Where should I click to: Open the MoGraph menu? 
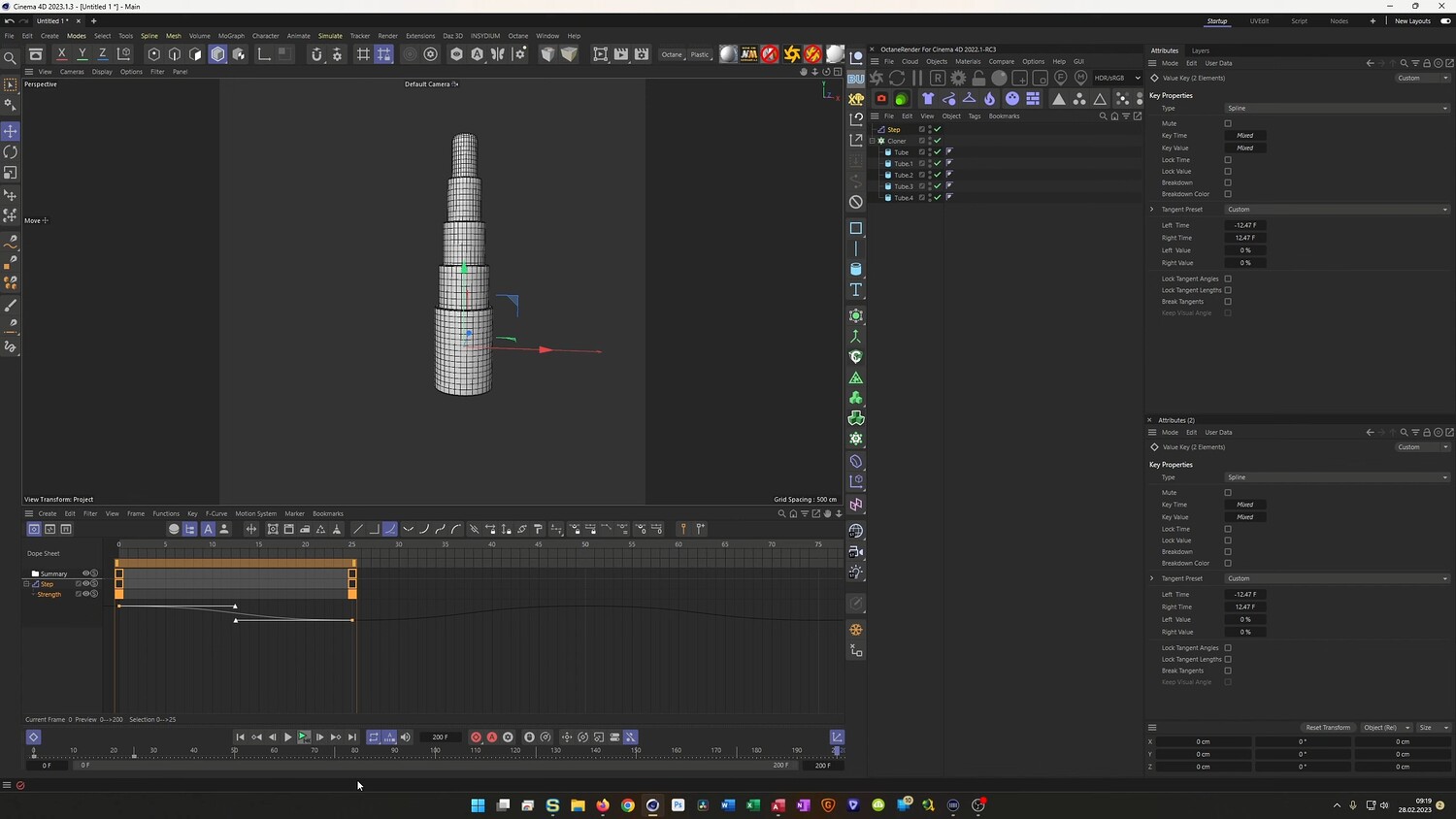click(231, 36)
